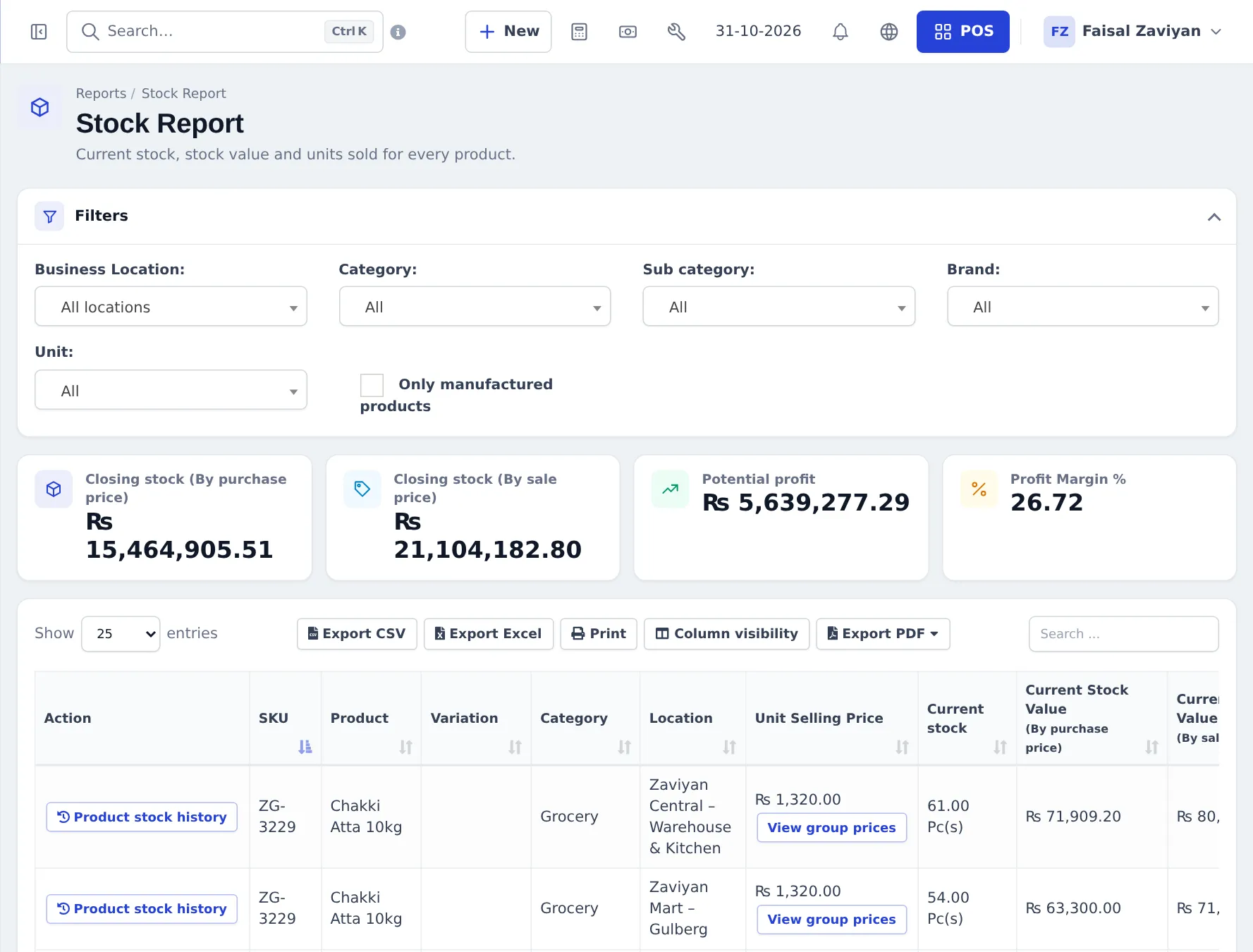This screenshot has height=952, width=1253.
Task: Click the date 31-10-2026
Action: click(758, 31)
